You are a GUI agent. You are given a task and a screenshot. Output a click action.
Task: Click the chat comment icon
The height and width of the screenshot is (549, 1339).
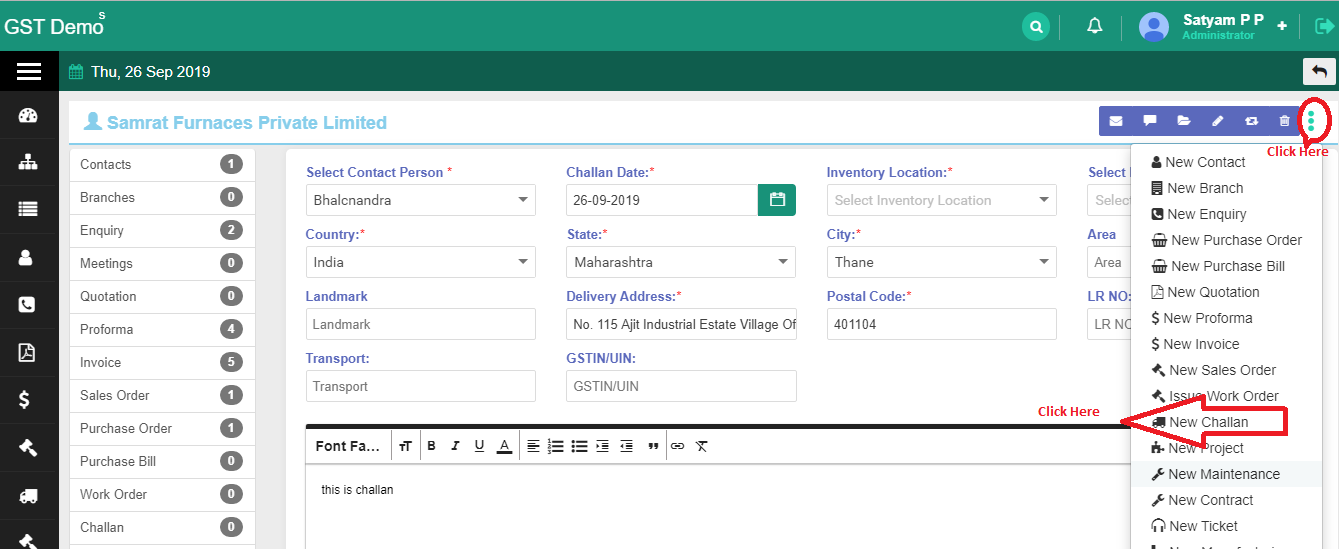[x=1150, y=121]
